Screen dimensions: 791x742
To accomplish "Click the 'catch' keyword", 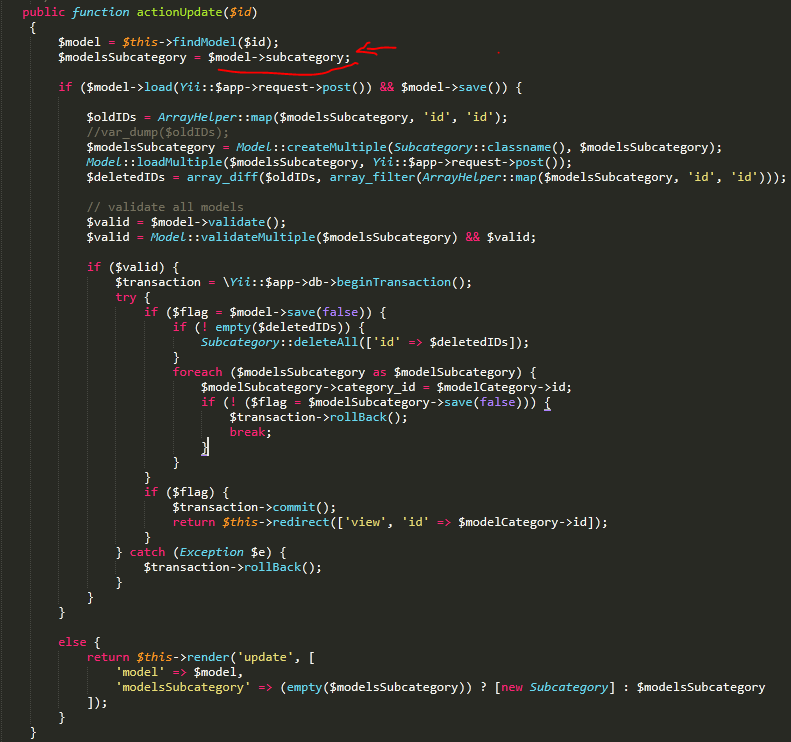I will click(x=147, y=552).
